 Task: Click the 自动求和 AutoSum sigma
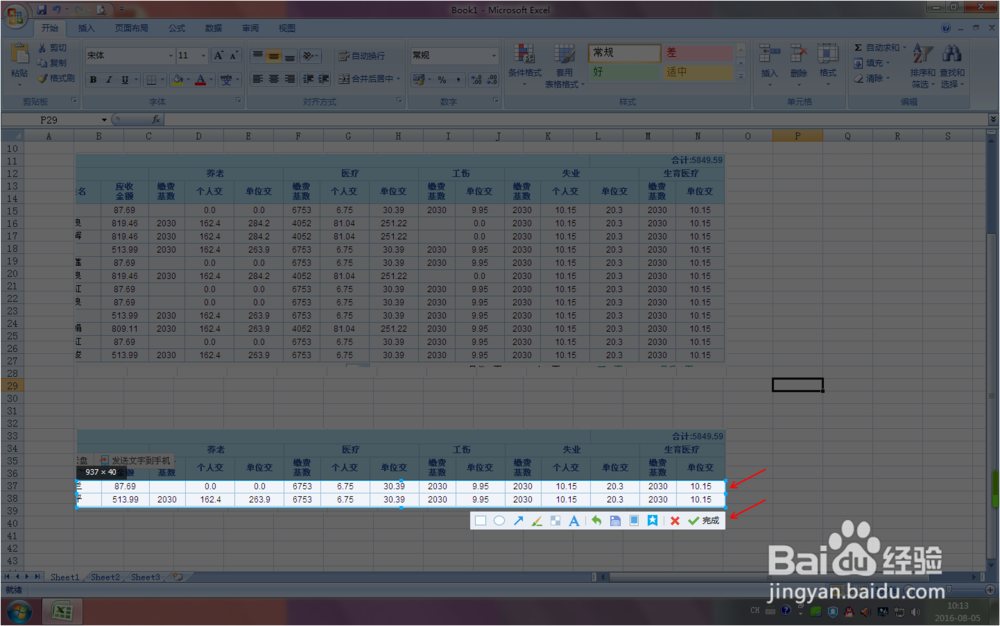click(858, 48)
